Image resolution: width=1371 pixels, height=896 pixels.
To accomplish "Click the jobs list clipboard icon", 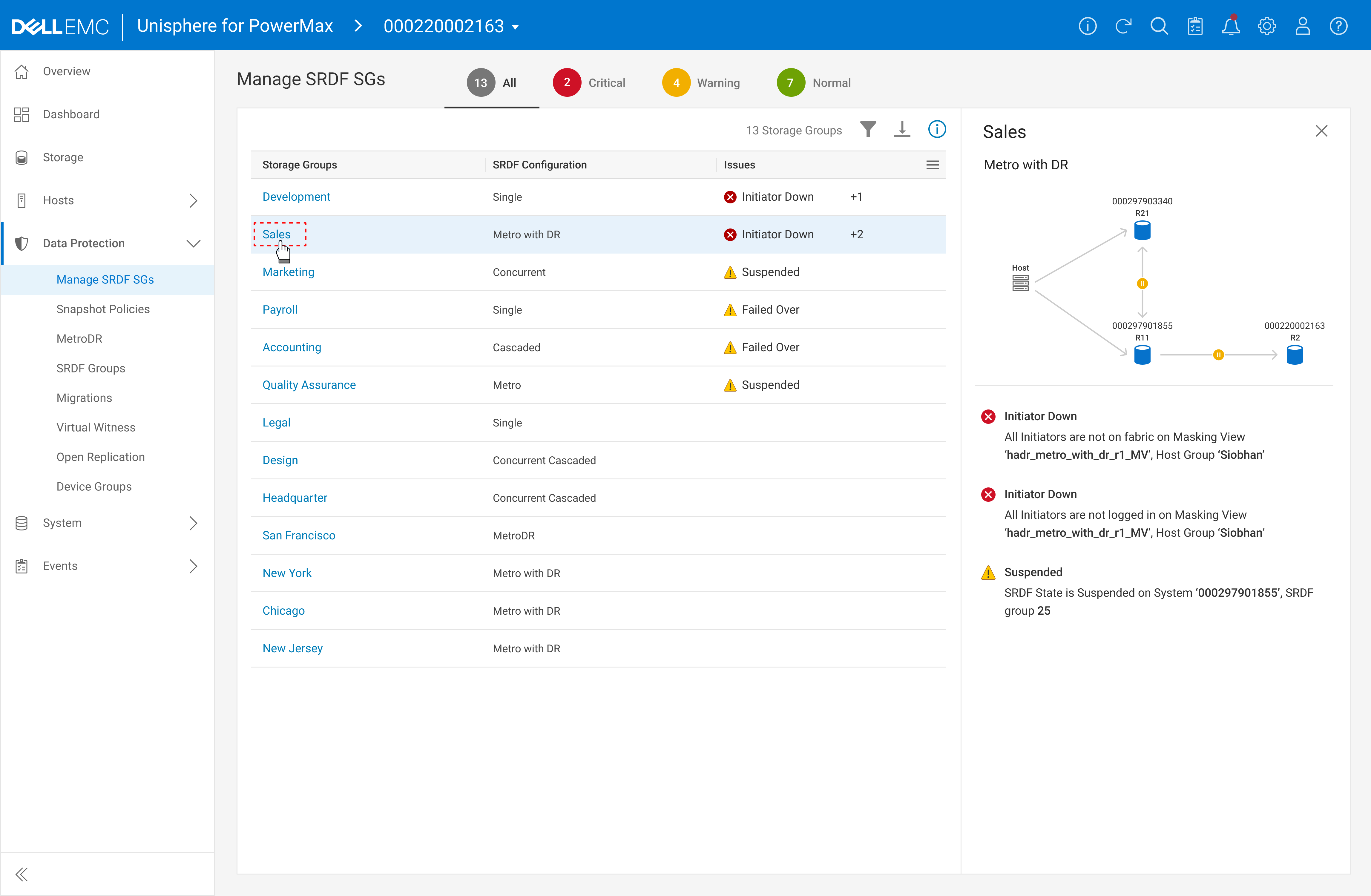I will tap(1195, 27).
